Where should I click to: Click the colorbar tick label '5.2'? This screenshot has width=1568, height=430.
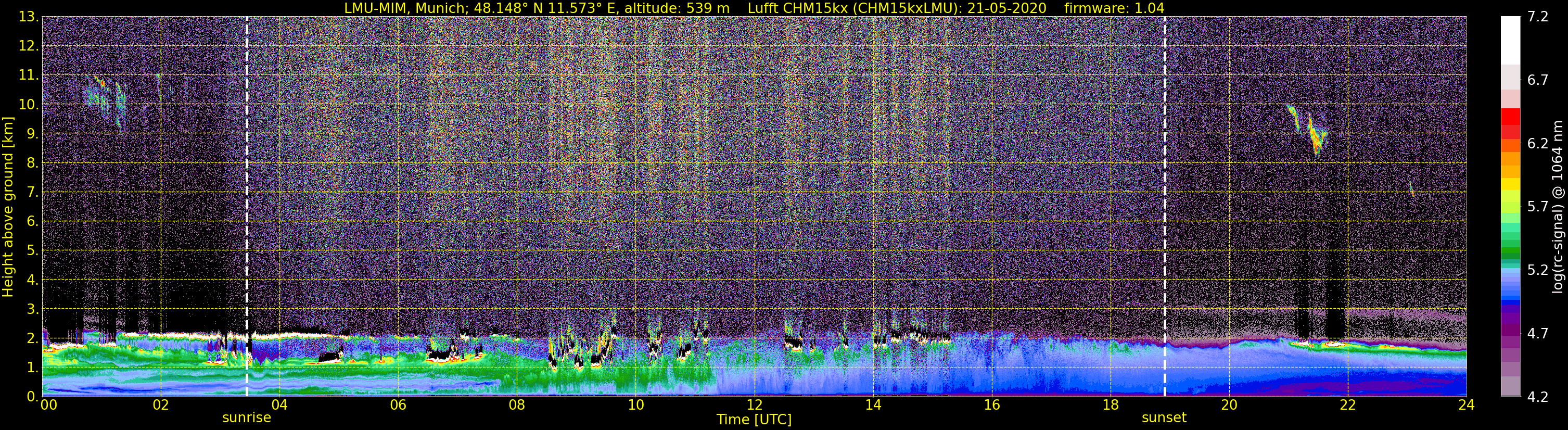click(1538, 270)
